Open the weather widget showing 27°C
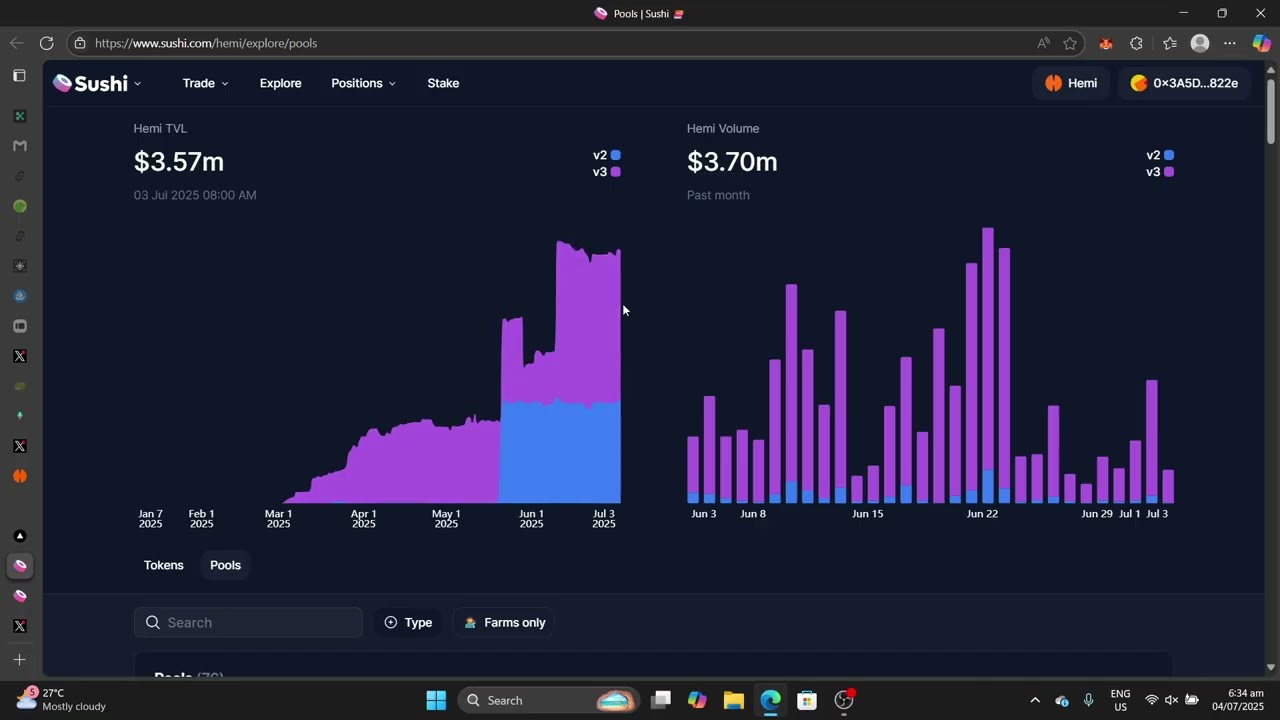Image resolution: width=1280 pixels, height=720 pixels. click(x=60, y=699)
